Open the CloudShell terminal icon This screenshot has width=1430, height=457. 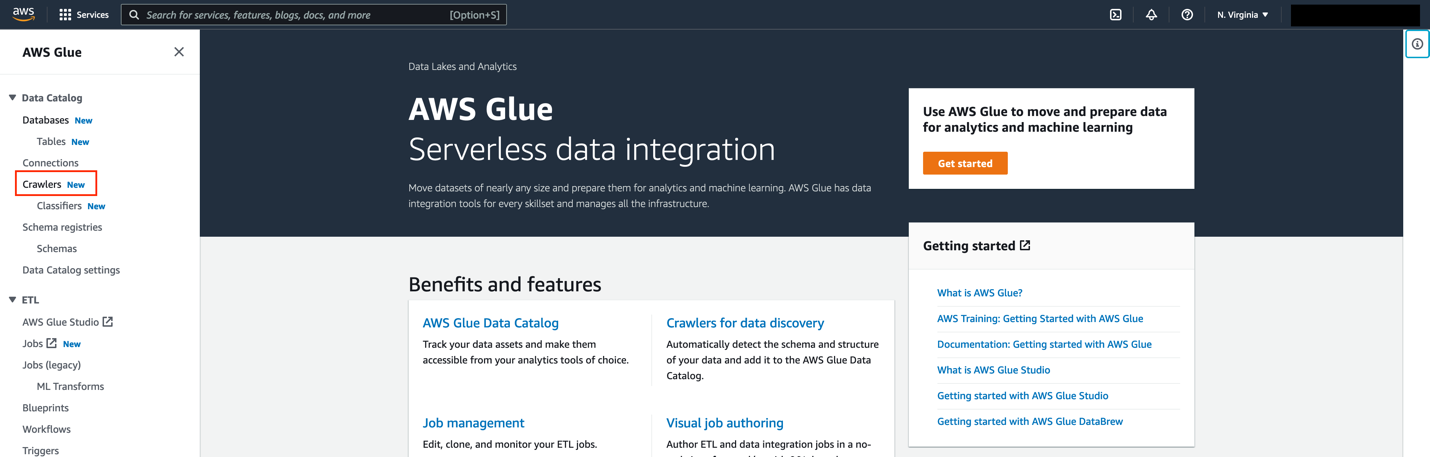coord(1116,15)
